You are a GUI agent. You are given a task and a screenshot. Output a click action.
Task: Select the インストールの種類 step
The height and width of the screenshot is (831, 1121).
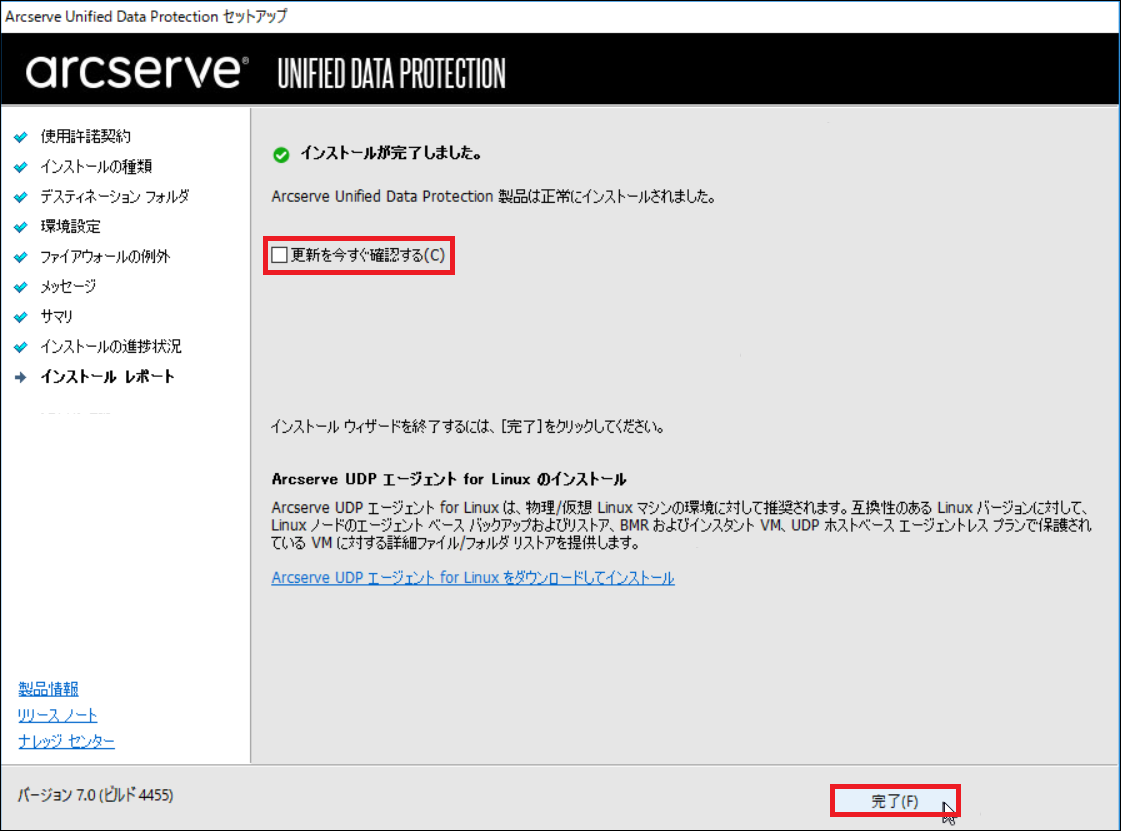pos(96,166)
